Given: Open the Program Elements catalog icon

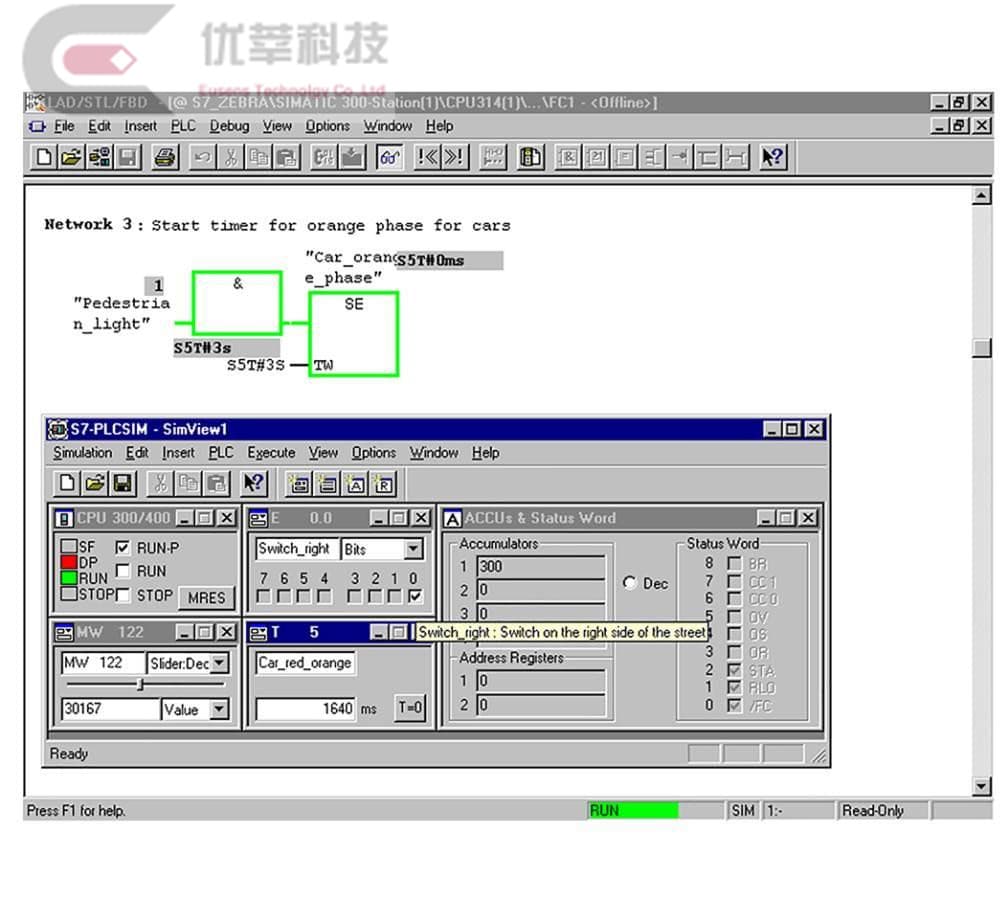Looking at the screenshot, I should (530, 157).
